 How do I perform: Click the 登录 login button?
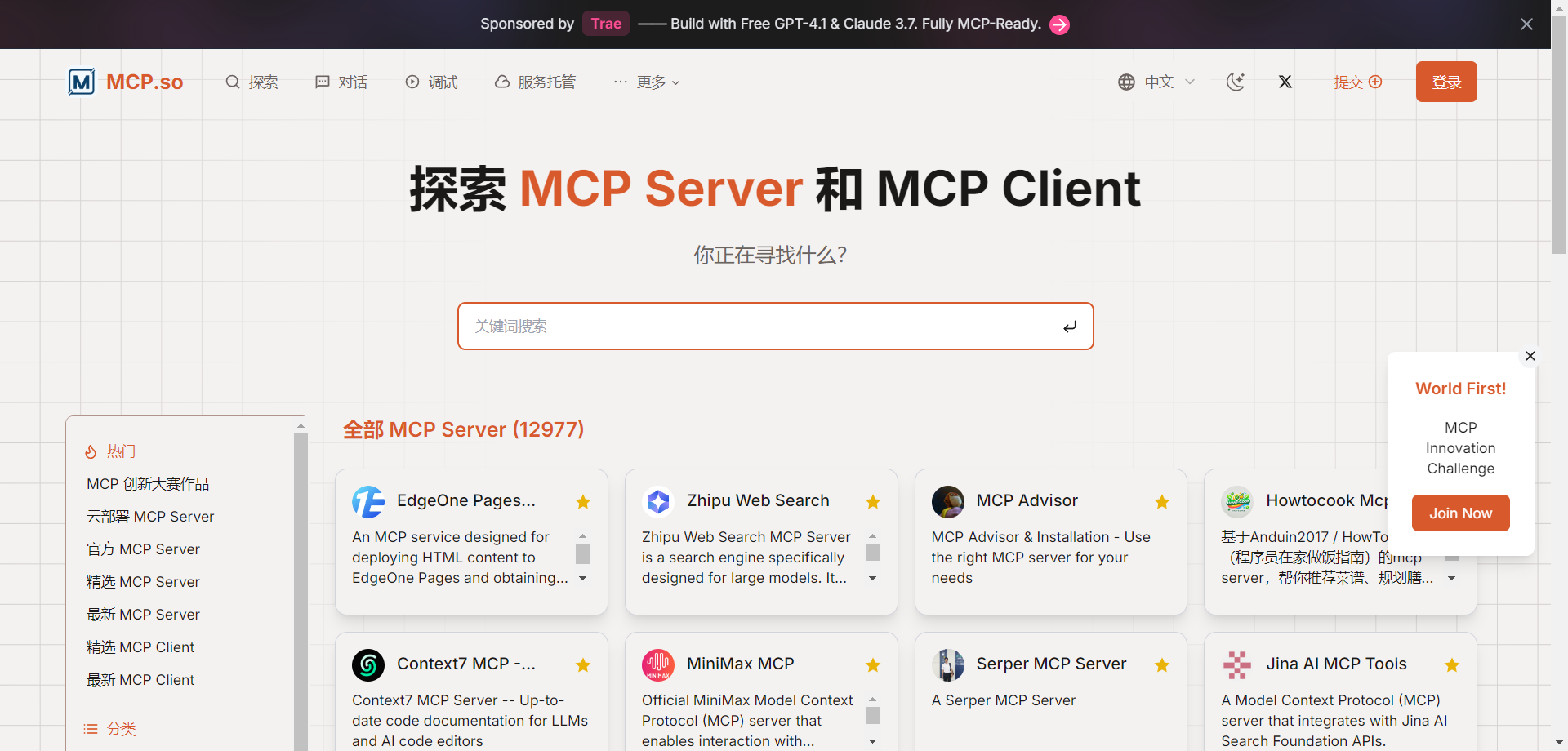(x=1446, y=82)
